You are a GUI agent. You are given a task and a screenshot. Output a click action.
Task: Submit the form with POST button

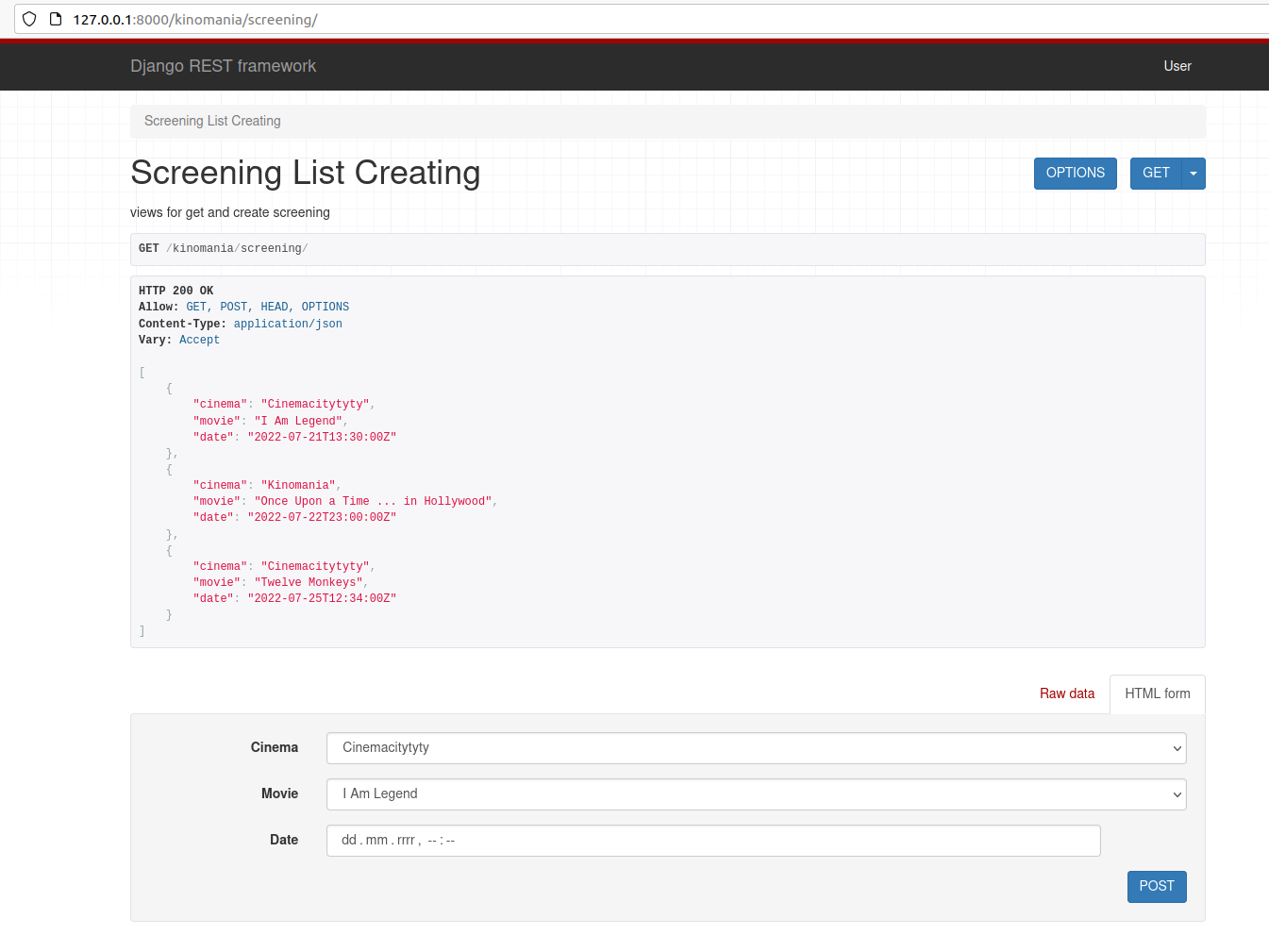[1157, 887]
